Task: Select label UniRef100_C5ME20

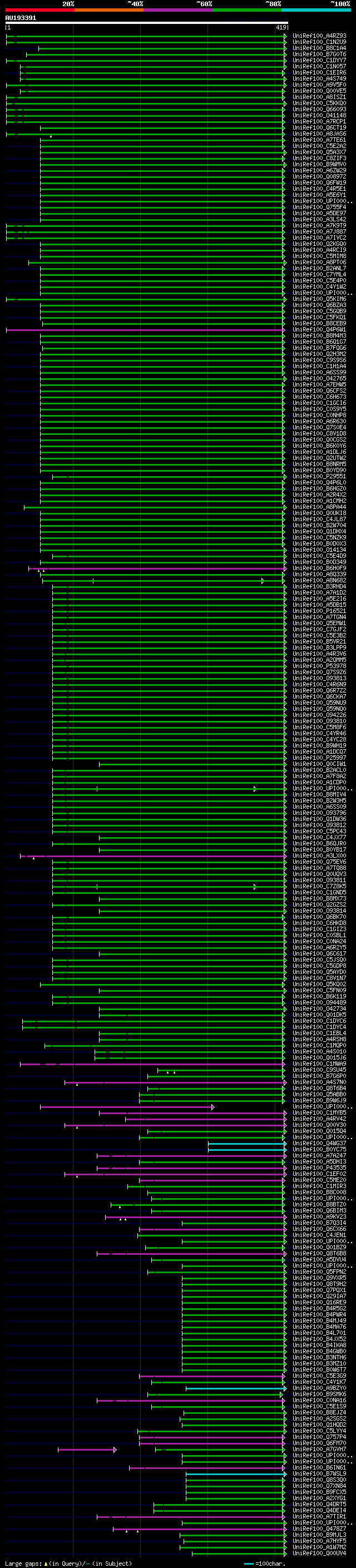Action: (x=319, y=1180)
